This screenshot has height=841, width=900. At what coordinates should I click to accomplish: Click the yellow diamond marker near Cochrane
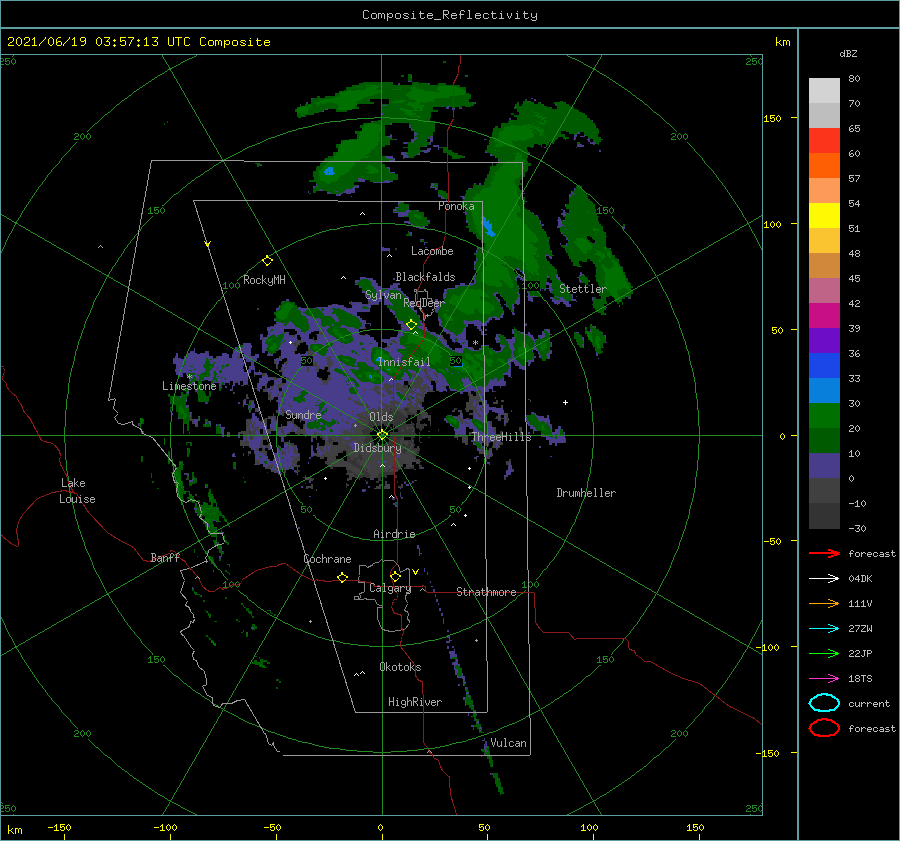343,577
